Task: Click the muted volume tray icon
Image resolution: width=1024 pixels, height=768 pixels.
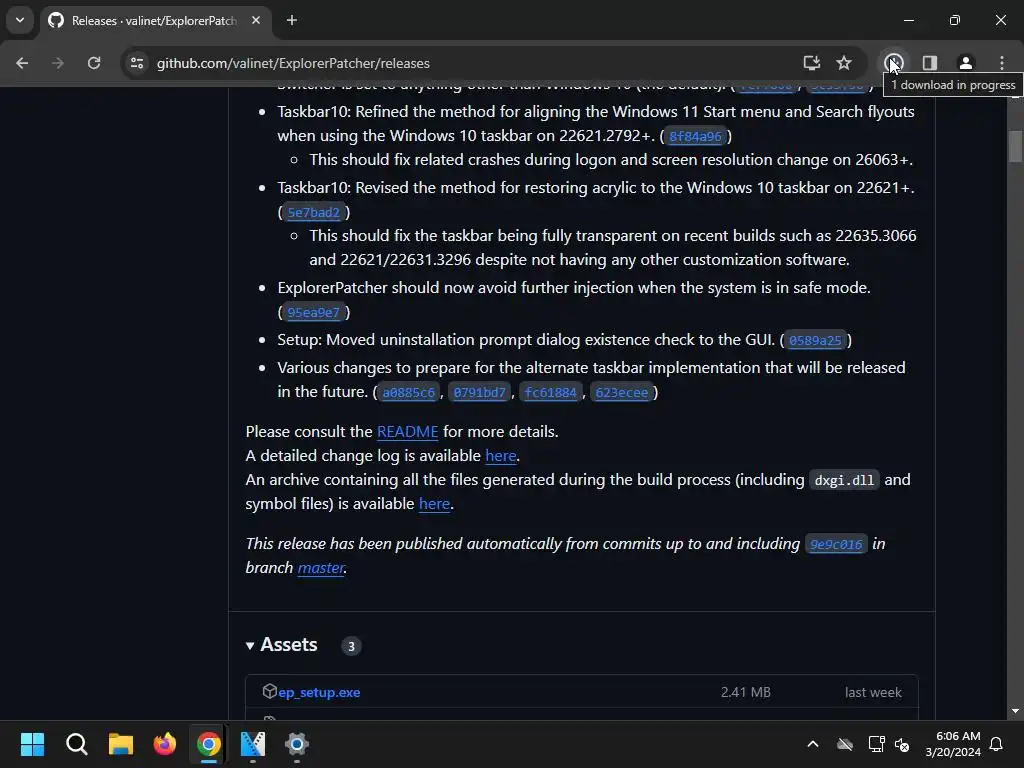Action: click(902, 744)
